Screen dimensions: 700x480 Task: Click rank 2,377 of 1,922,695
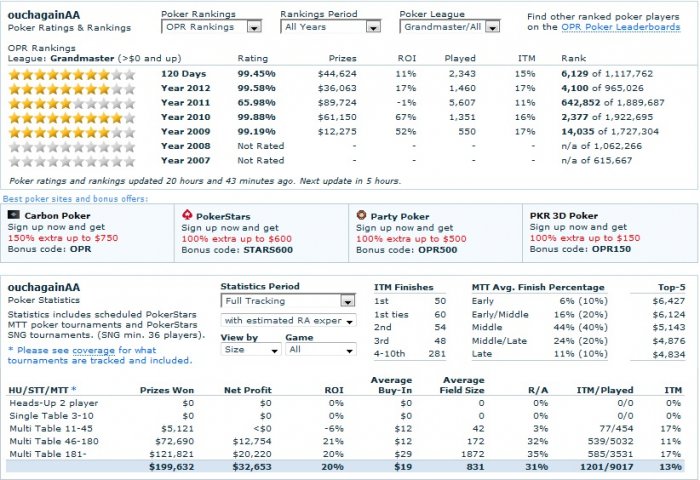[x=607, y=117]
